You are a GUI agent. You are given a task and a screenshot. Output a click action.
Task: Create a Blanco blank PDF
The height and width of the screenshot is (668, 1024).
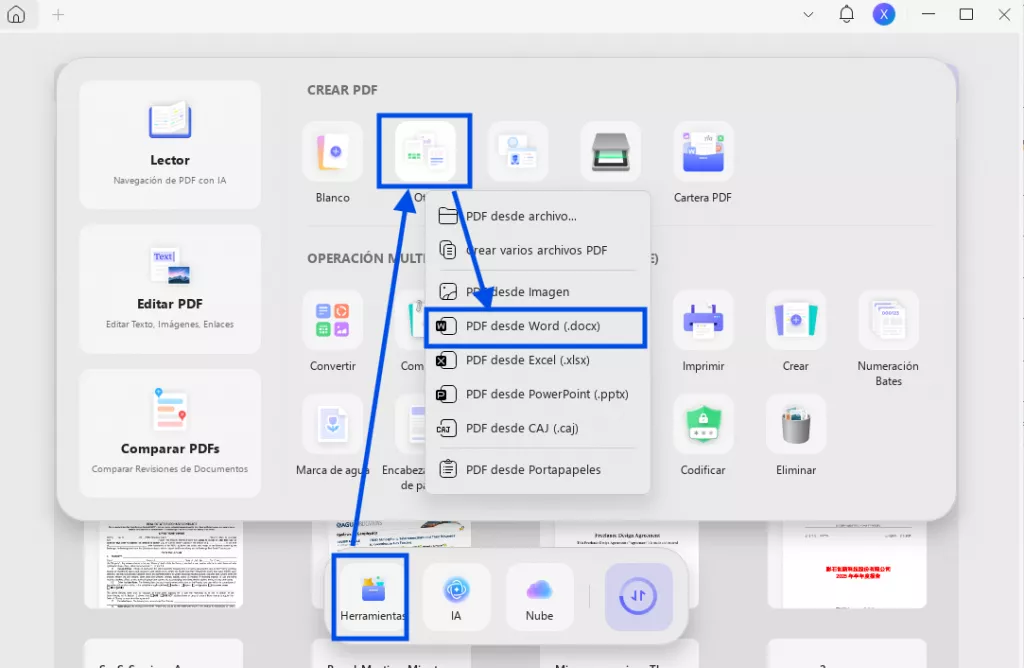332,151
